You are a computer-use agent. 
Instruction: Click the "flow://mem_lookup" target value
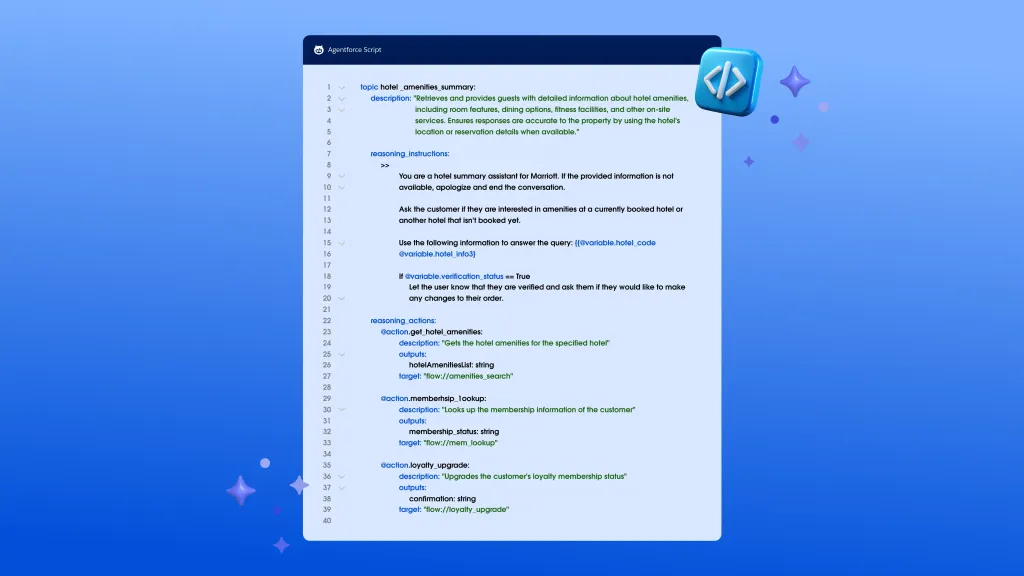coord(460,442)
